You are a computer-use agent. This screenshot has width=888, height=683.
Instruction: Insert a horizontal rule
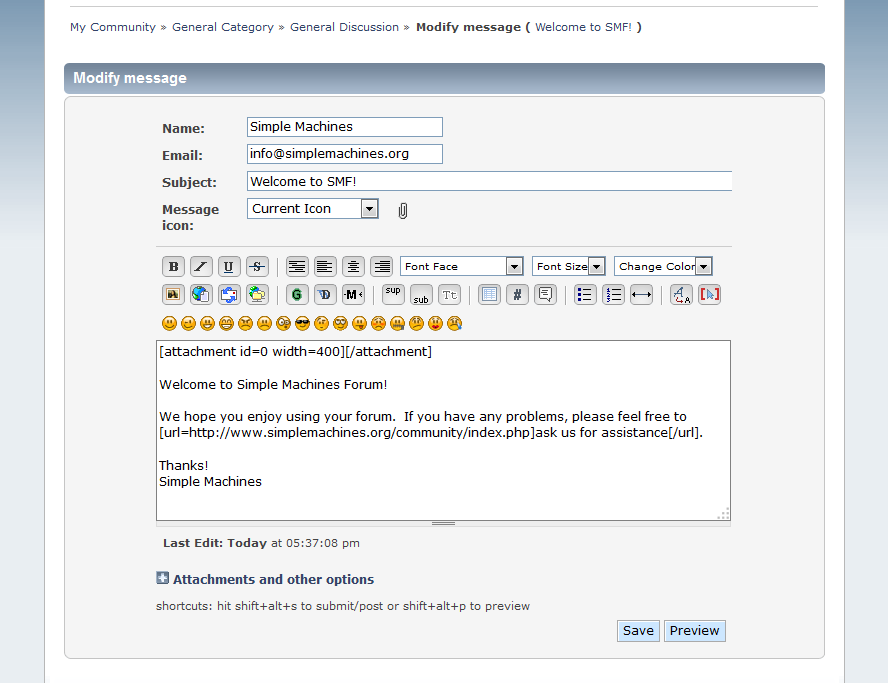point(641,294)
